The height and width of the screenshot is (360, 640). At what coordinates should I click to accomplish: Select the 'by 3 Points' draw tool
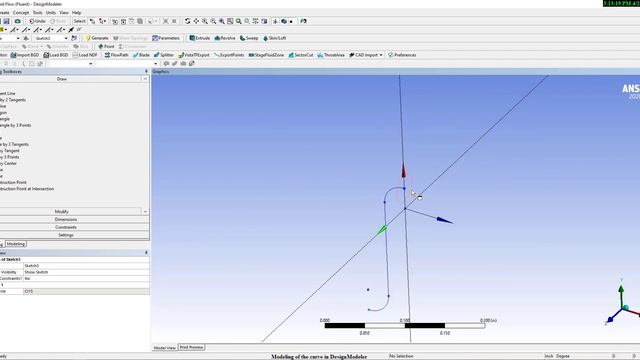pyautogui.click(x=9, y=157)
